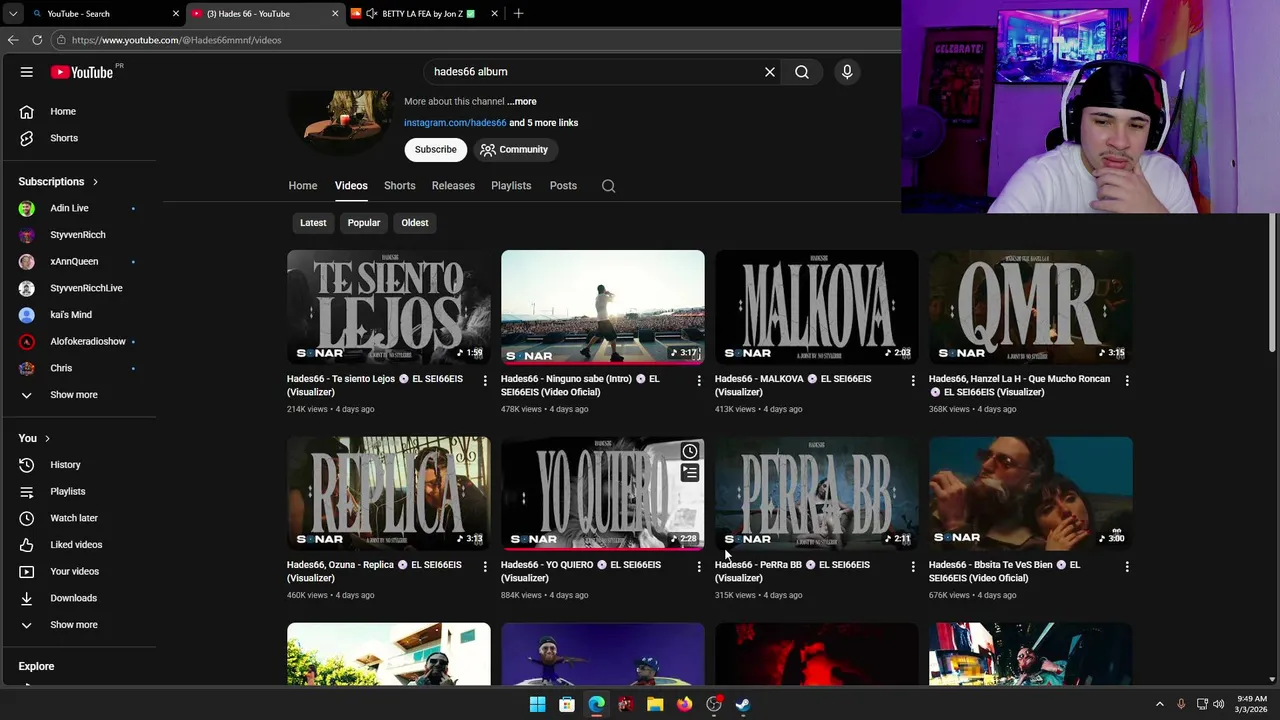
Task: Switch to channel Playlists tab
Action: (511, 186)
